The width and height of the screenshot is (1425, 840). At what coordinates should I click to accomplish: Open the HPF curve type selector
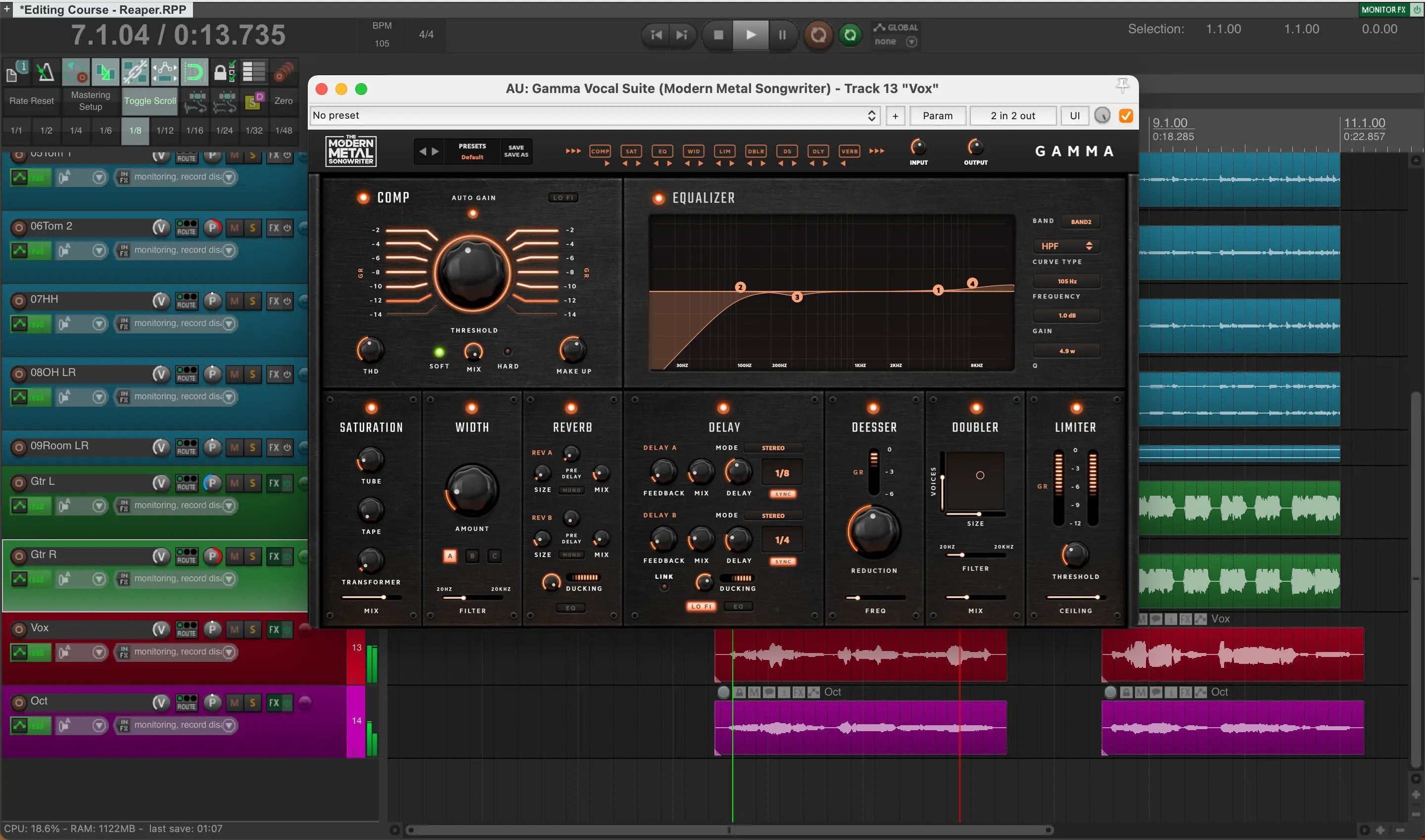point(1066,246)
